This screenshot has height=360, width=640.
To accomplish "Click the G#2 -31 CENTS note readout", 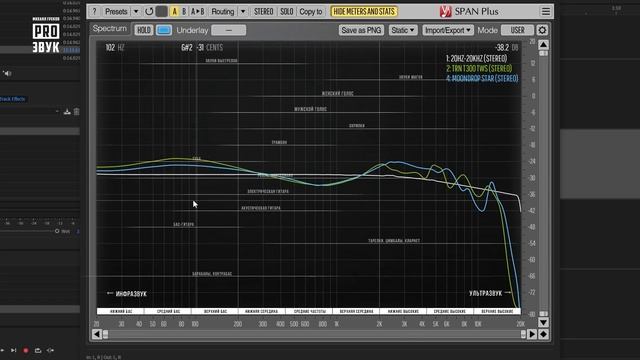I will [202, 47].
